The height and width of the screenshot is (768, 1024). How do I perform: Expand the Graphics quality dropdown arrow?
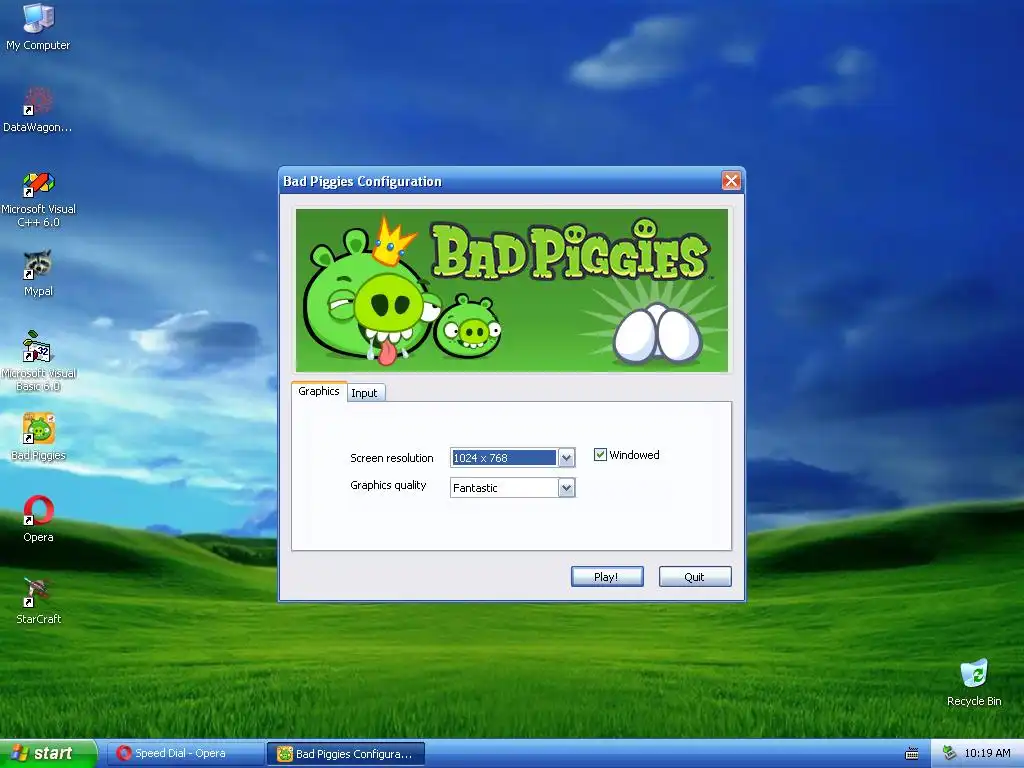click(x=566, y=488)
